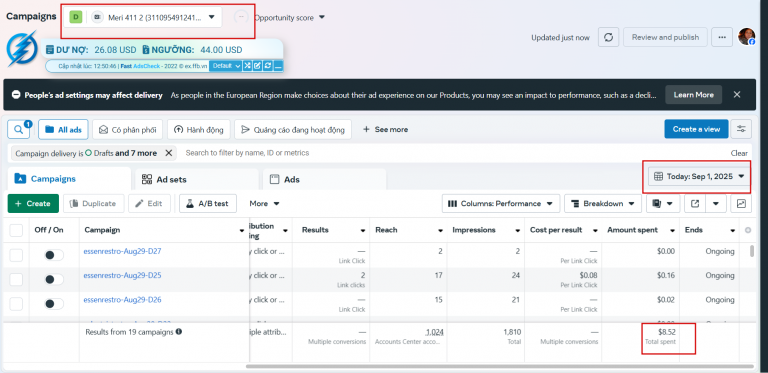Toggle the essenrestro-Aug29-D27 campaign switch
Viewport: 768px width, 373px height.
(x=54, y=255)
